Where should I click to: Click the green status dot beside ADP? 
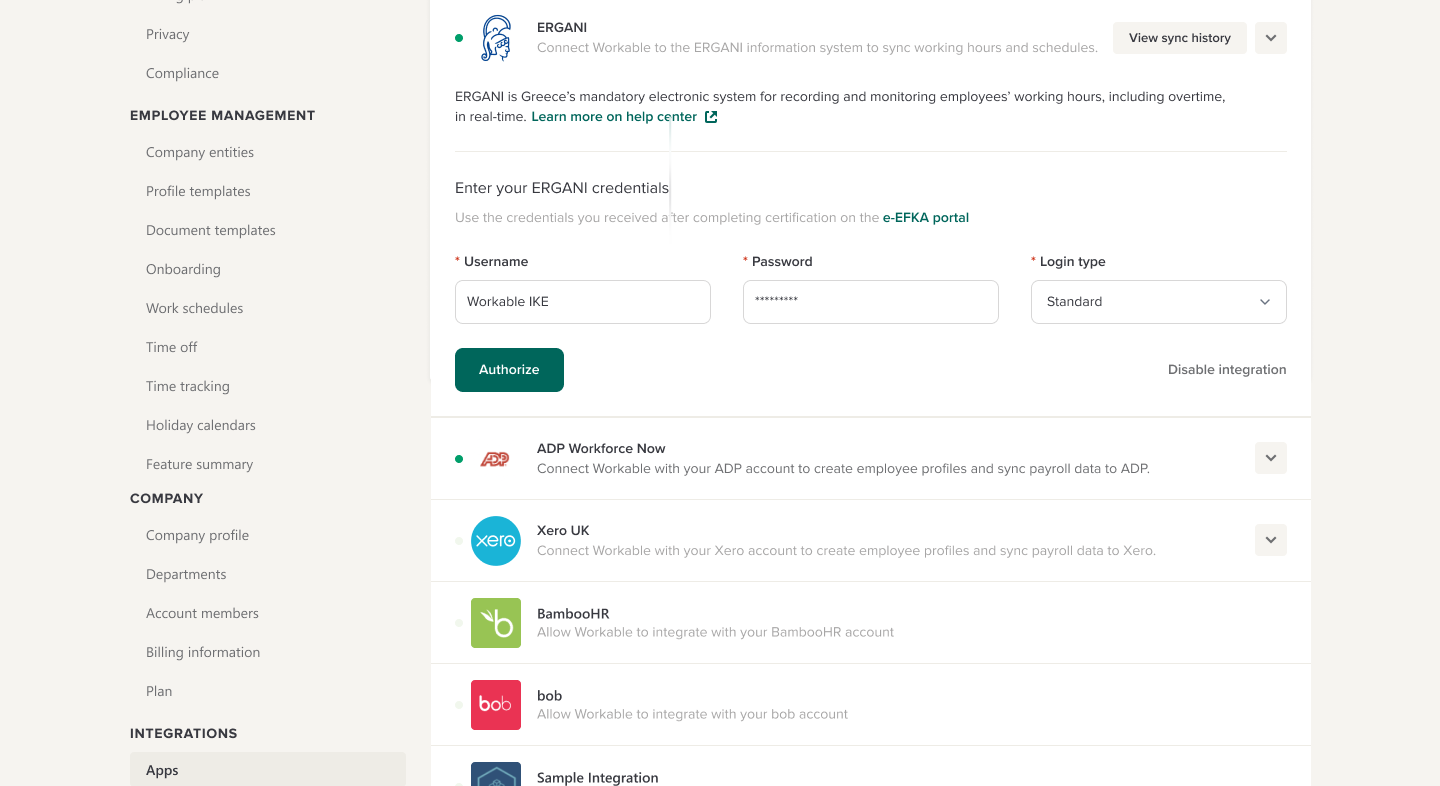click(x=459, y=459)
